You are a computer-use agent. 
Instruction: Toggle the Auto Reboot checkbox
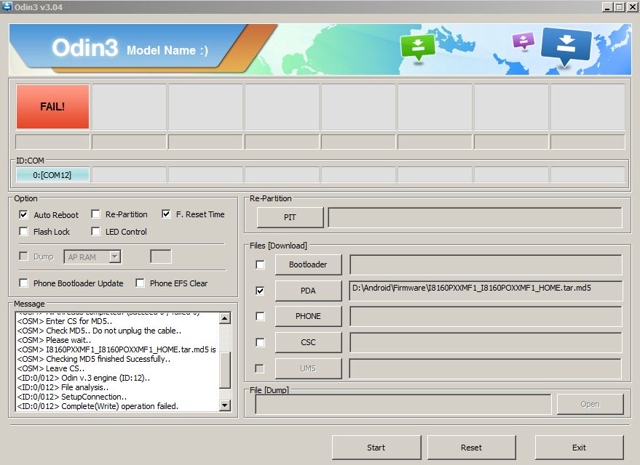point(23,215)
